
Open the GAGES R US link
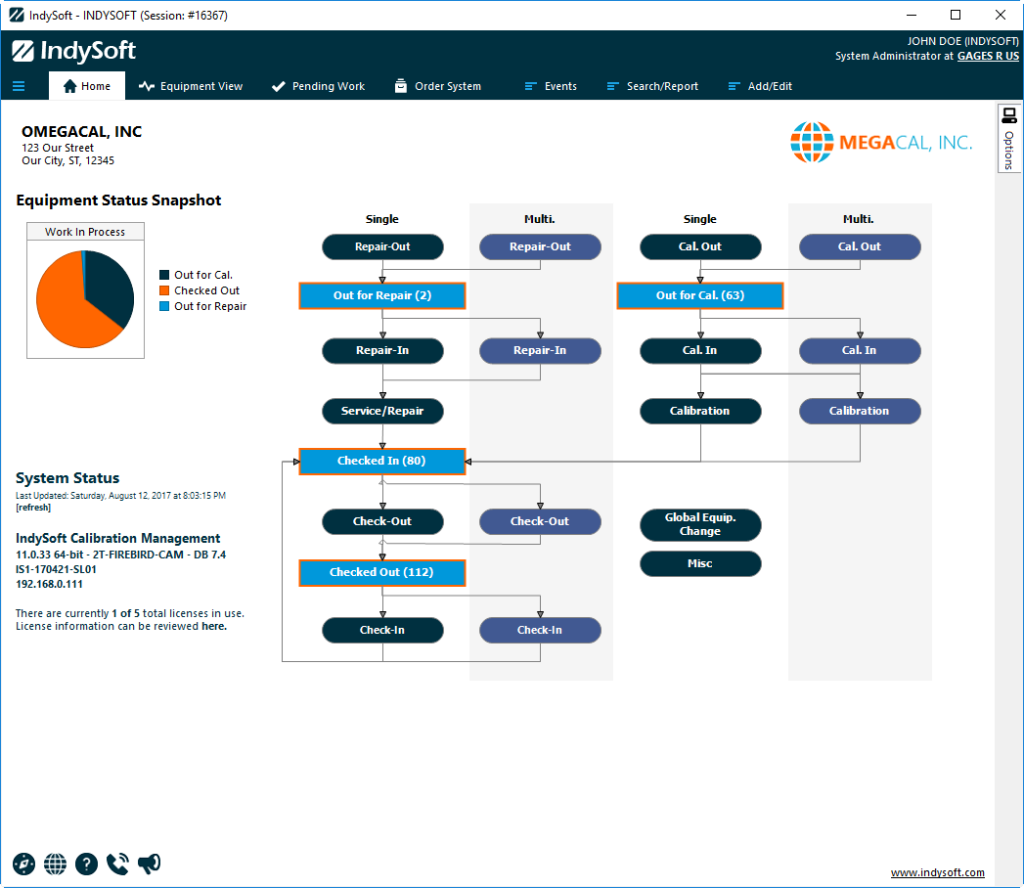[x=988, y=56]
